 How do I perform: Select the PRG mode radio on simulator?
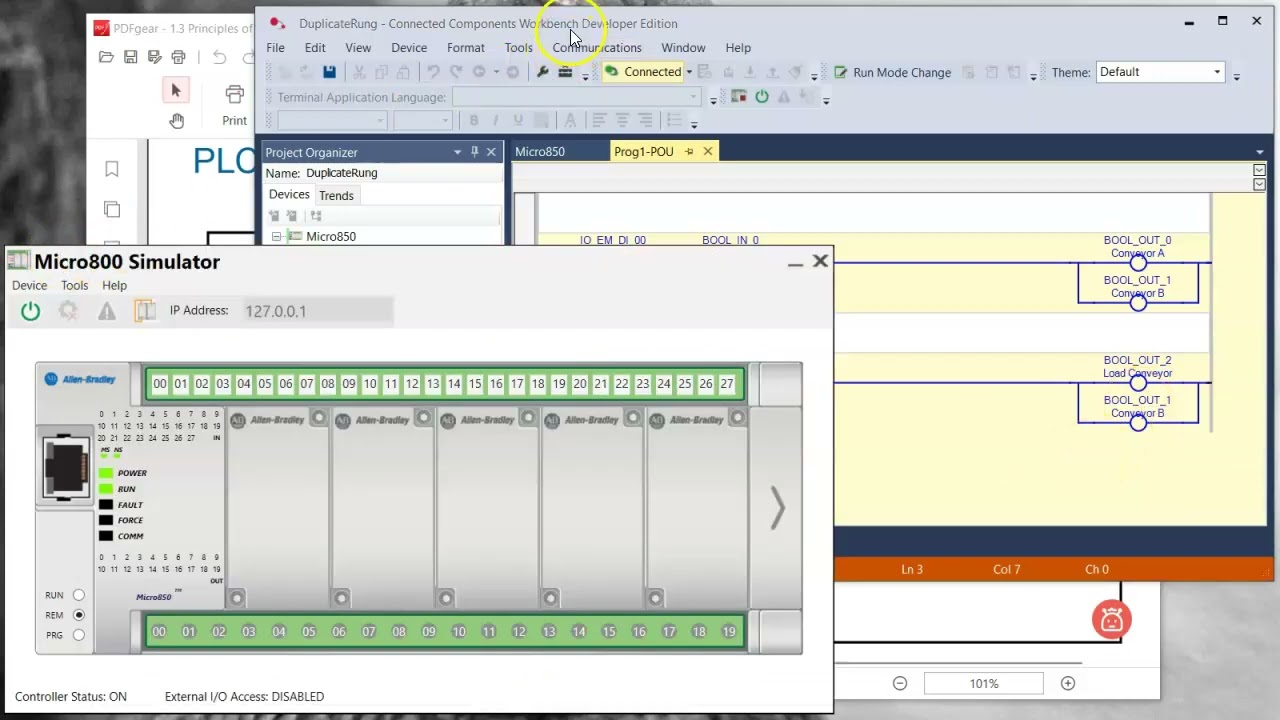click(x=79, y=635)
